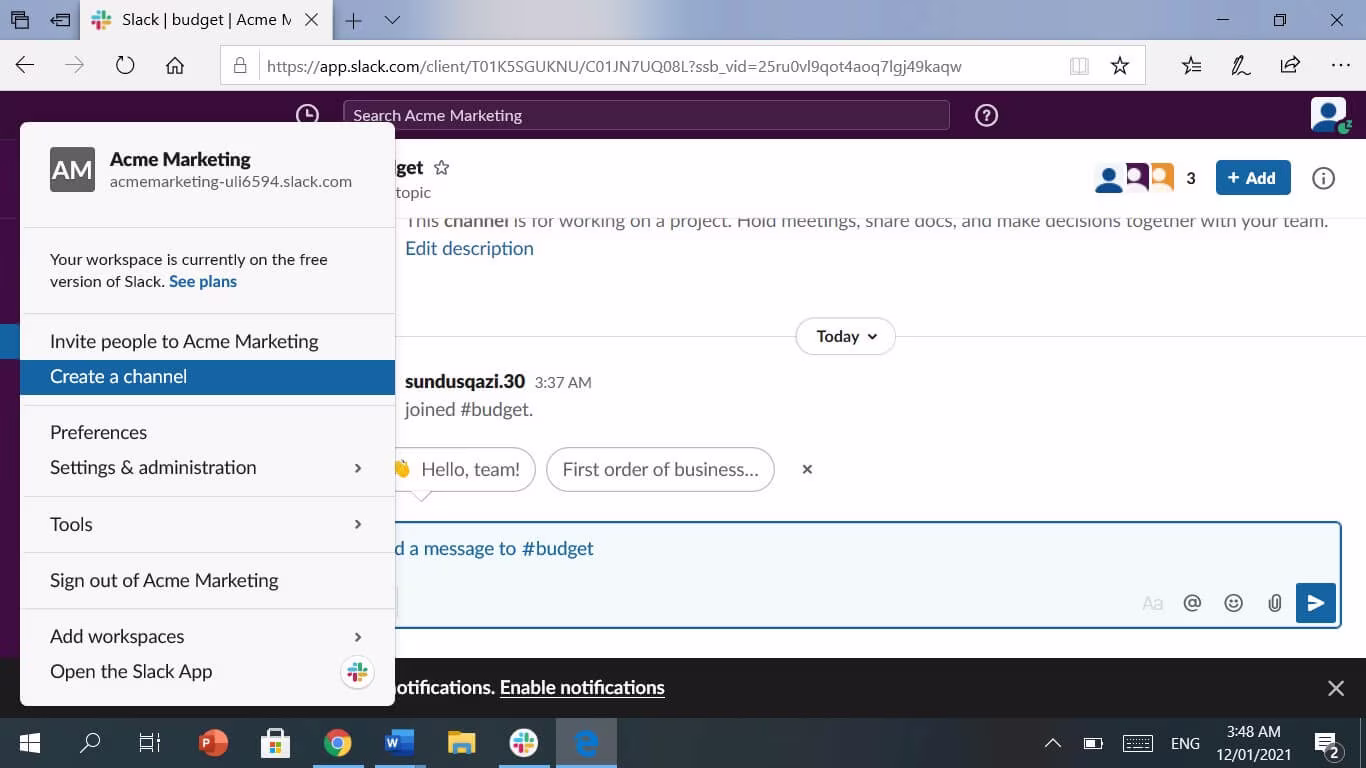This screenshot has width=1366, height=768.
Task: Focus the Search Acme Marketing field
Action: (x=646, y=115)
